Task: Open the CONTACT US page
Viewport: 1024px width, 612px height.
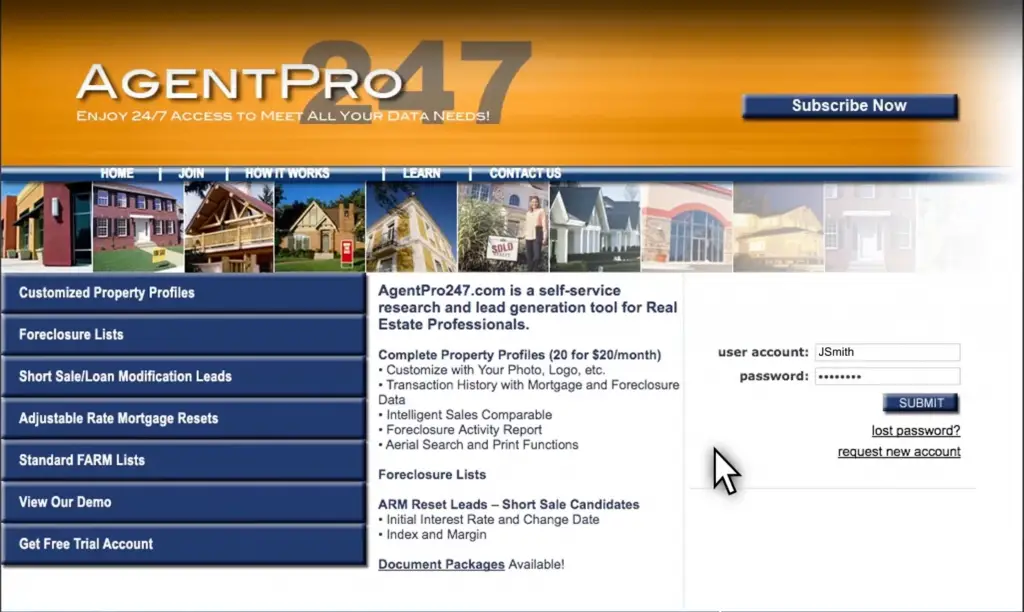Action: (x=525, y=174)
